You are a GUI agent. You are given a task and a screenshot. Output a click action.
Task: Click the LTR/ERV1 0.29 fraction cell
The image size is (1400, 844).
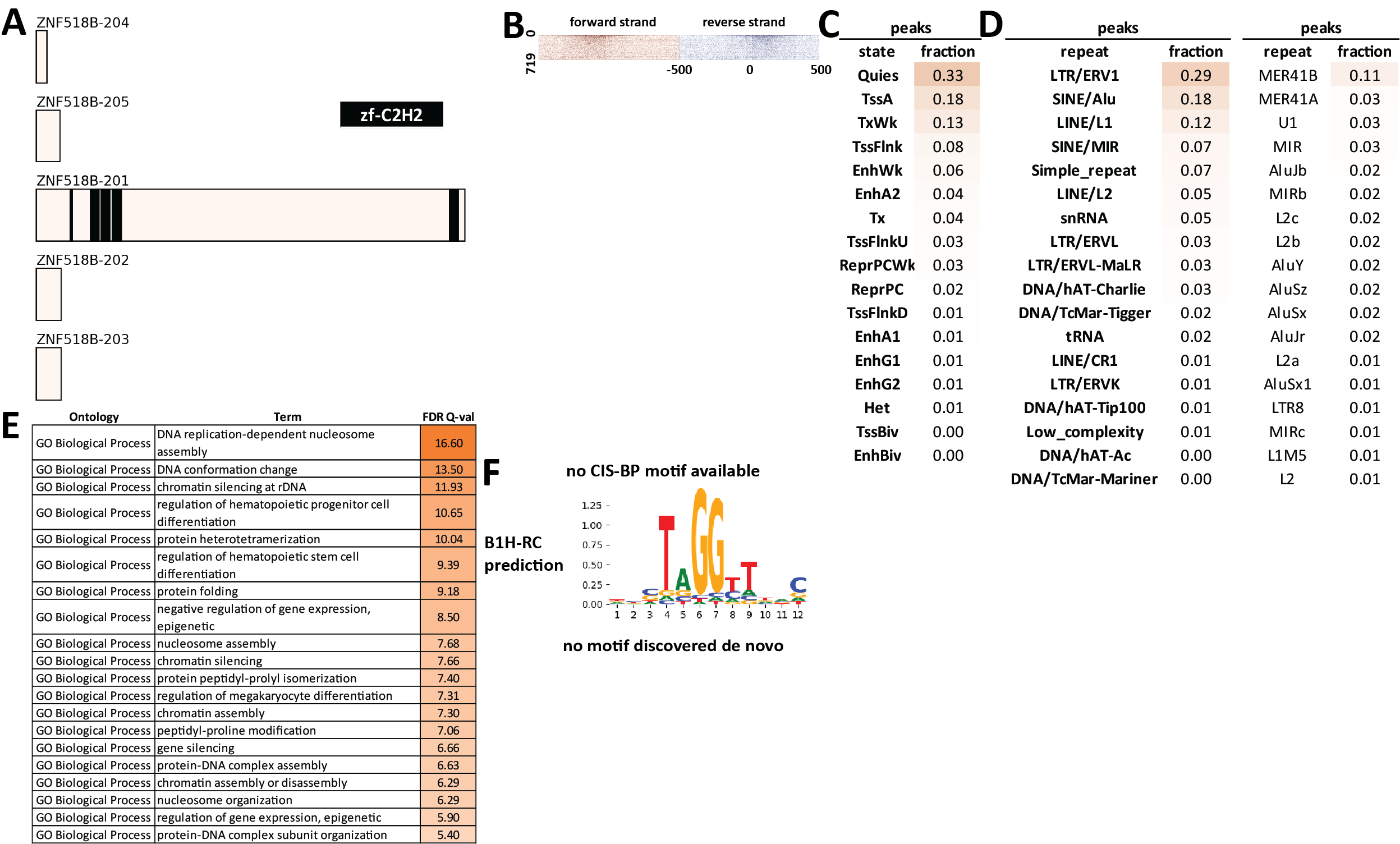click(x=1195, y=75)
